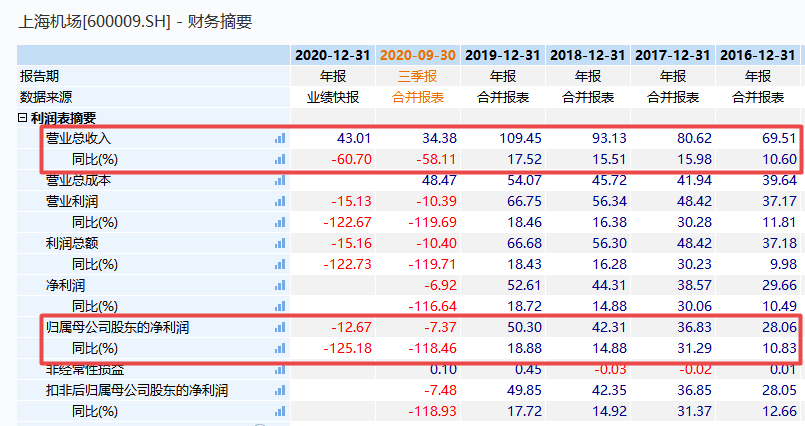
Task: Click 合并报表 under the 2020-09-30 column
Action: click(418, 97)
